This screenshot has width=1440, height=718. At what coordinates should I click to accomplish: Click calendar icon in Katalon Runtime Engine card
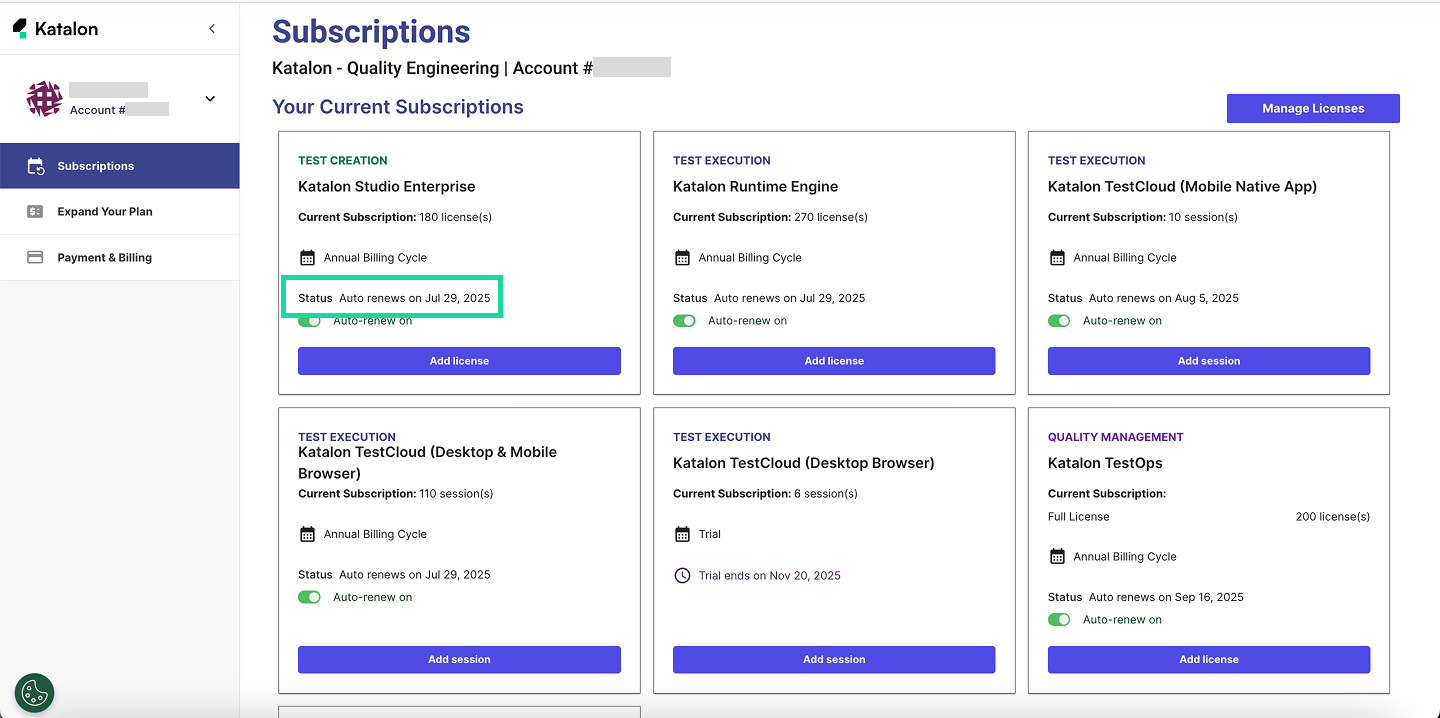682,258
